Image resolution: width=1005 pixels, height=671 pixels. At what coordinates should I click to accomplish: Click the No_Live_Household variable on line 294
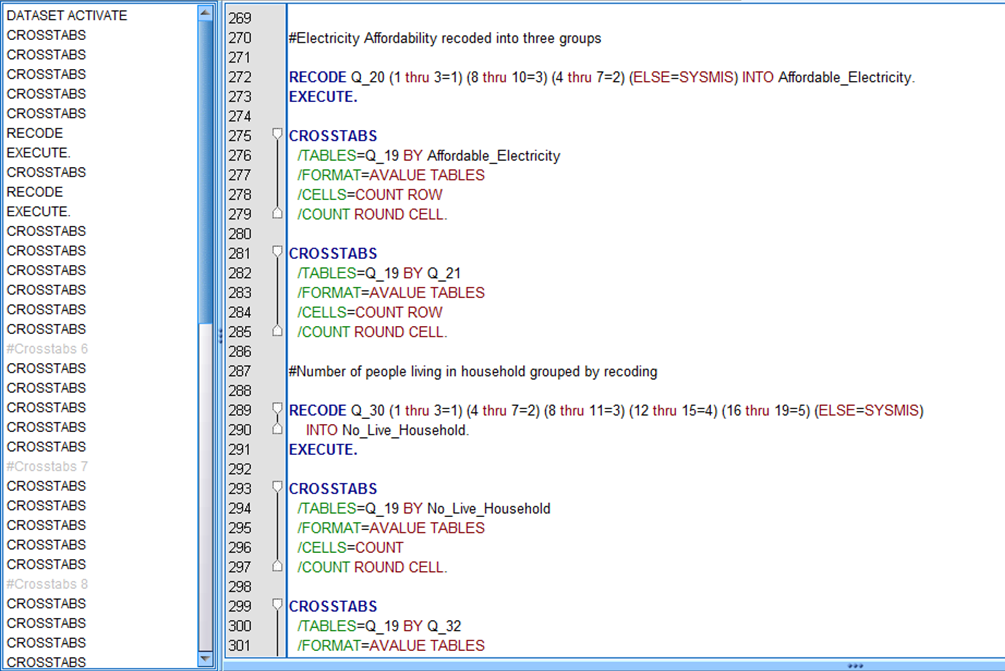tap(488, 508)
